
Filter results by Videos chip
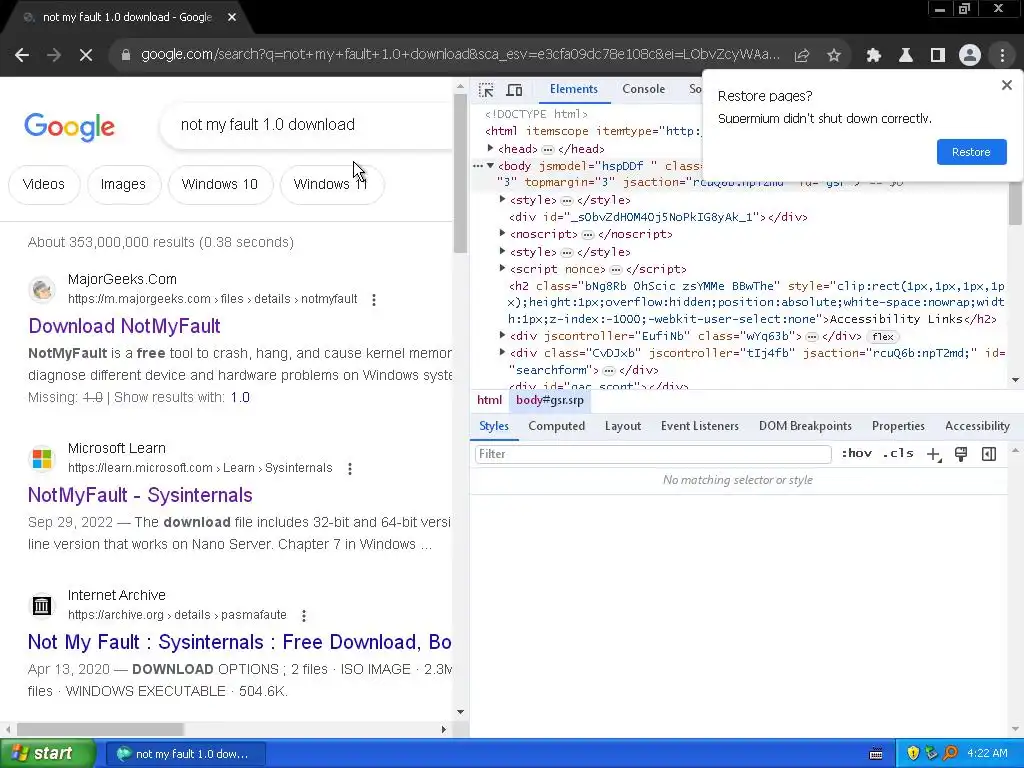(44, 184)
